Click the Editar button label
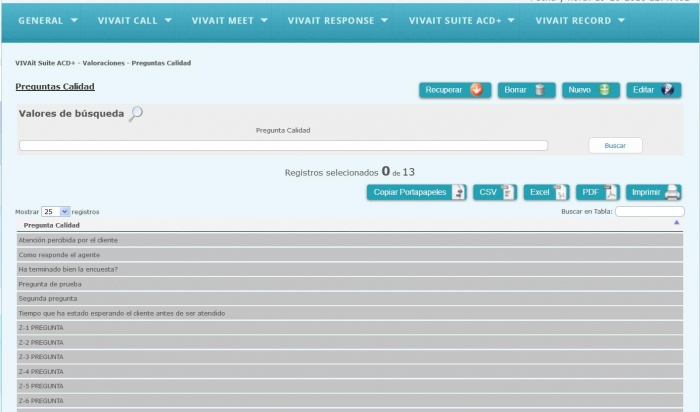Viewport: 700px width, 412px height. tap(643, 90)
